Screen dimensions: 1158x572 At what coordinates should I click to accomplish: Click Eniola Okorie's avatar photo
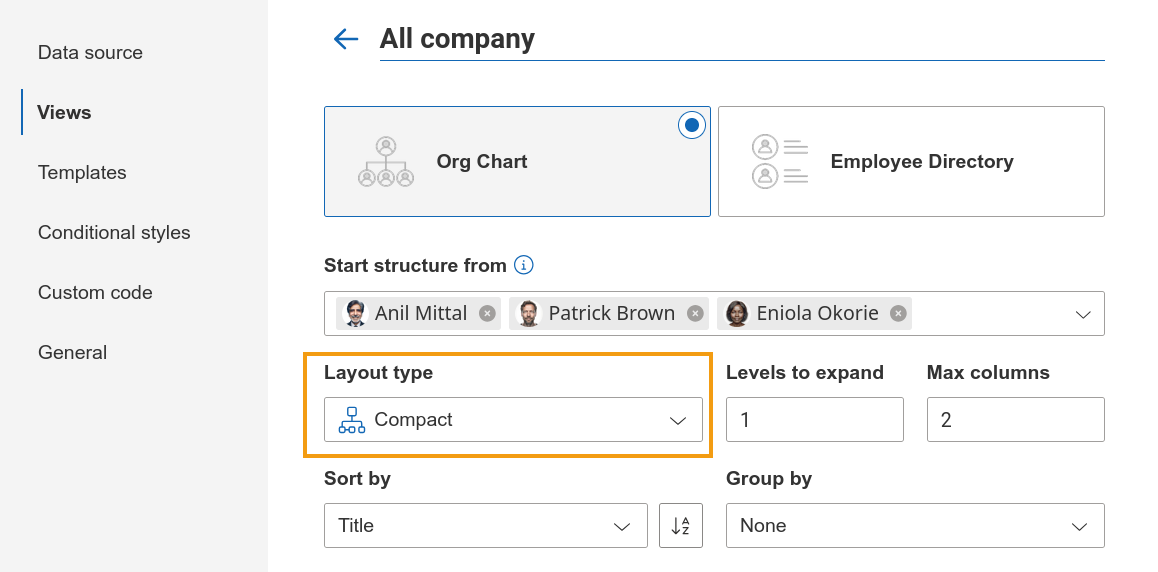[737, 314]
